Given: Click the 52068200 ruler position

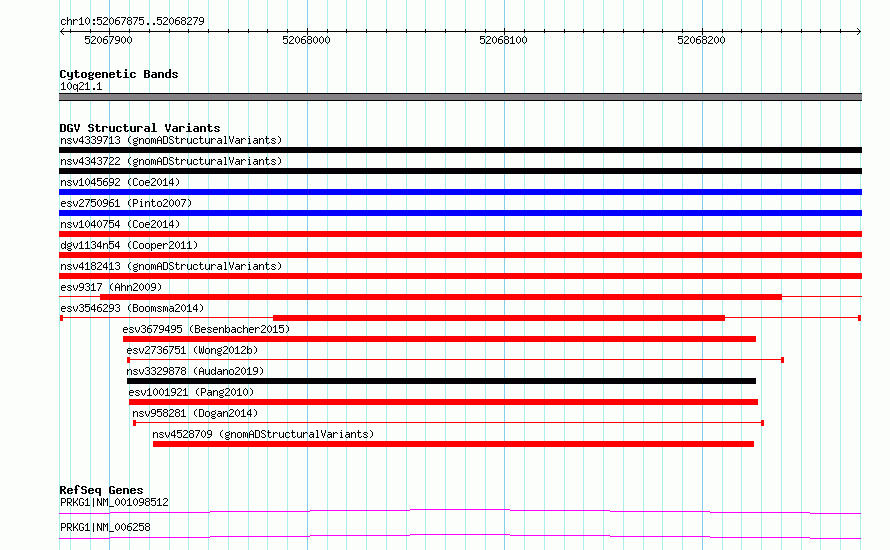Looking at the screenshot, I should pos(701,40).
